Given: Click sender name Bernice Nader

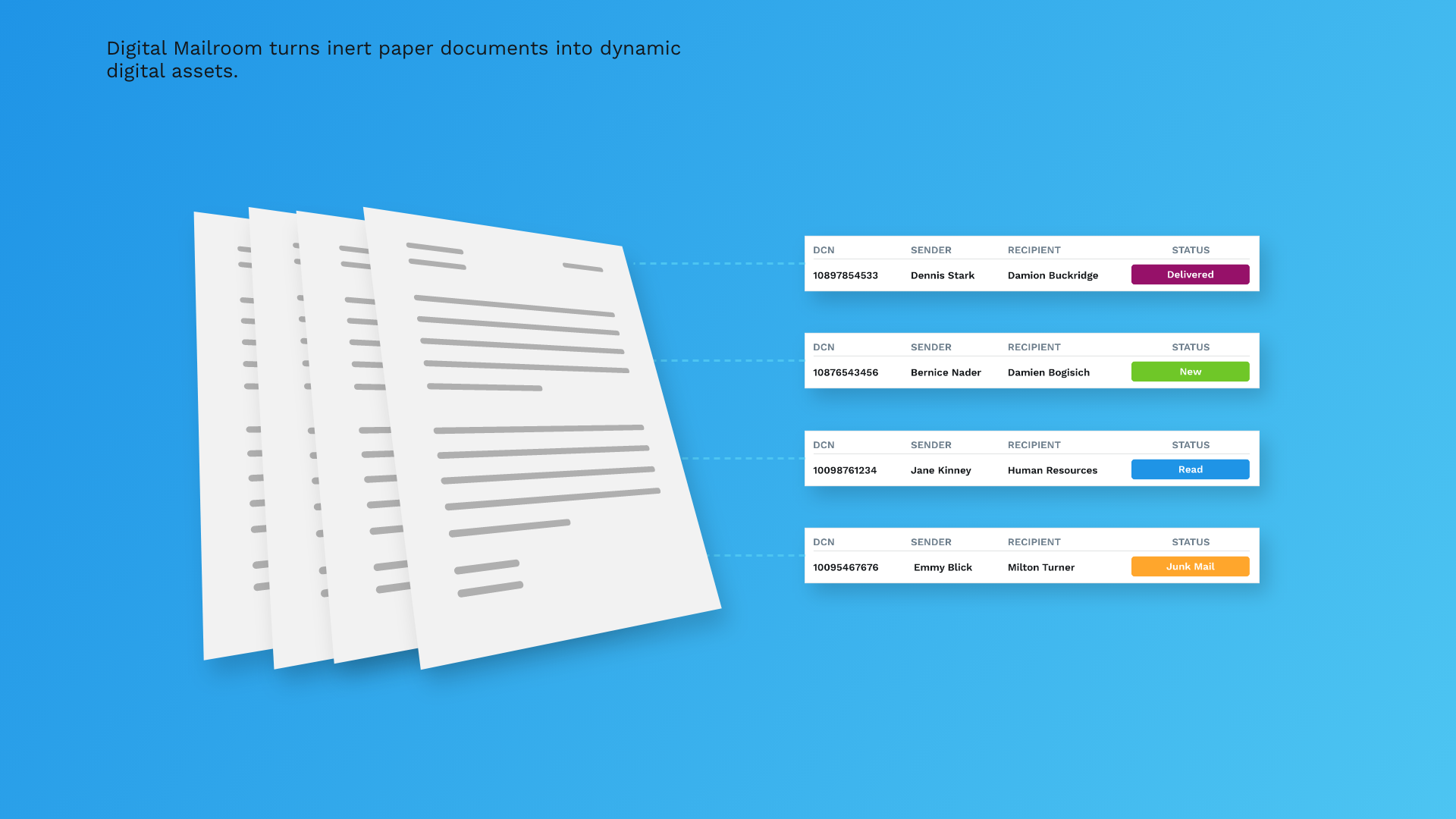Looking at the screenshot, I should click(x=945, y=372).
